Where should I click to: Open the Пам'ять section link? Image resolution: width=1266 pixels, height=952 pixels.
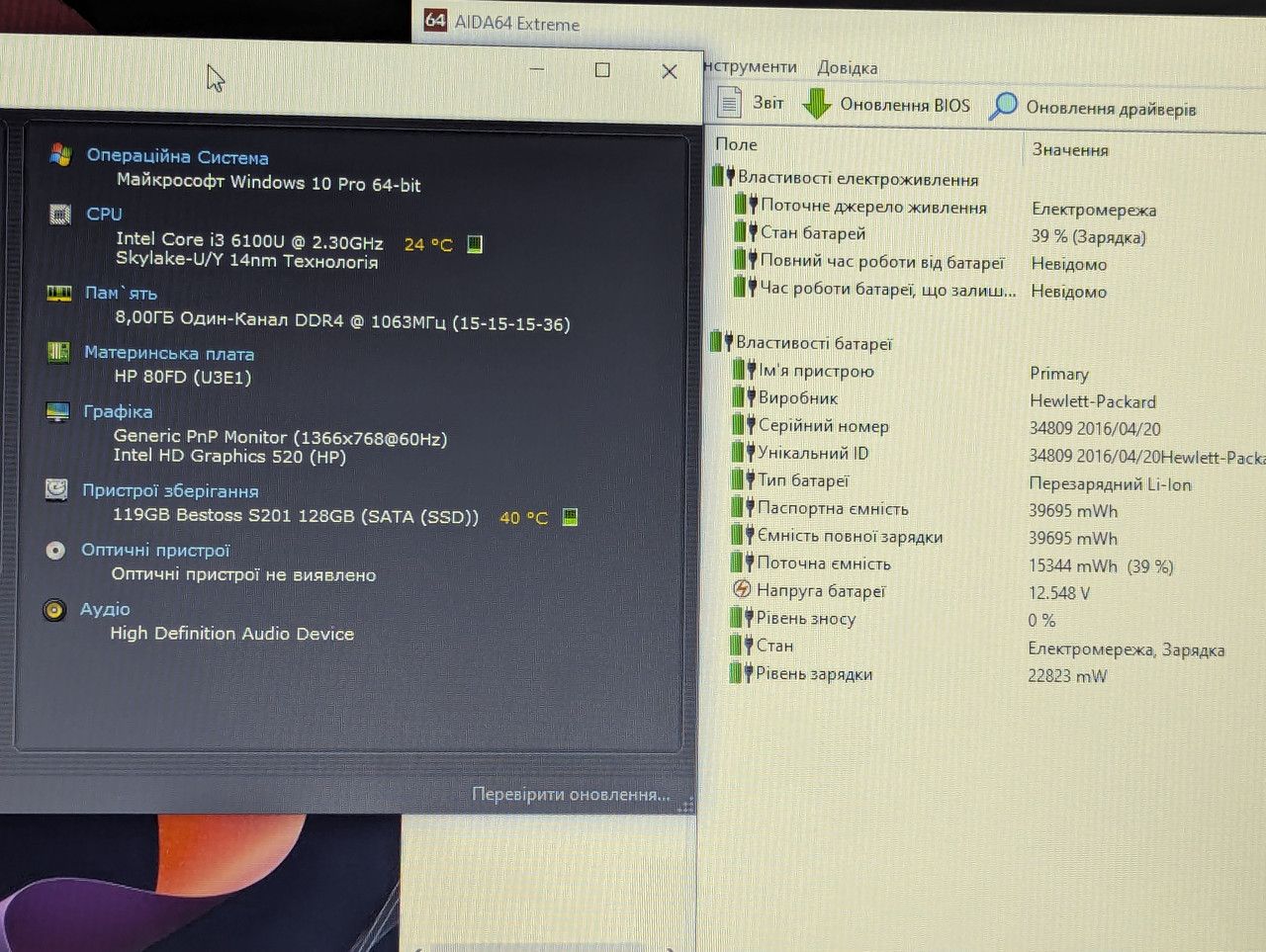pos(121,293)
